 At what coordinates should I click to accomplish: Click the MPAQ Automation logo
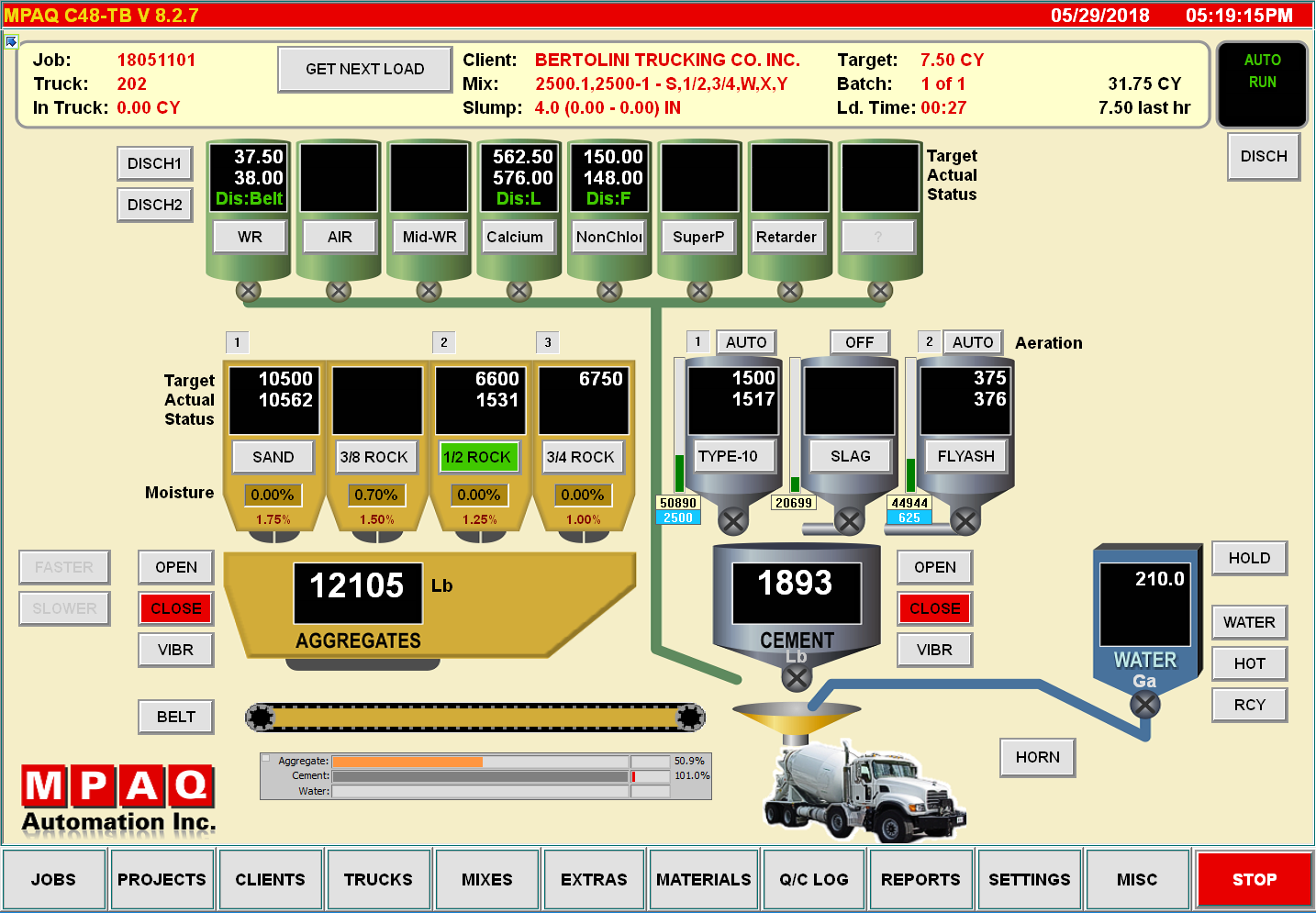pos(118,798)
